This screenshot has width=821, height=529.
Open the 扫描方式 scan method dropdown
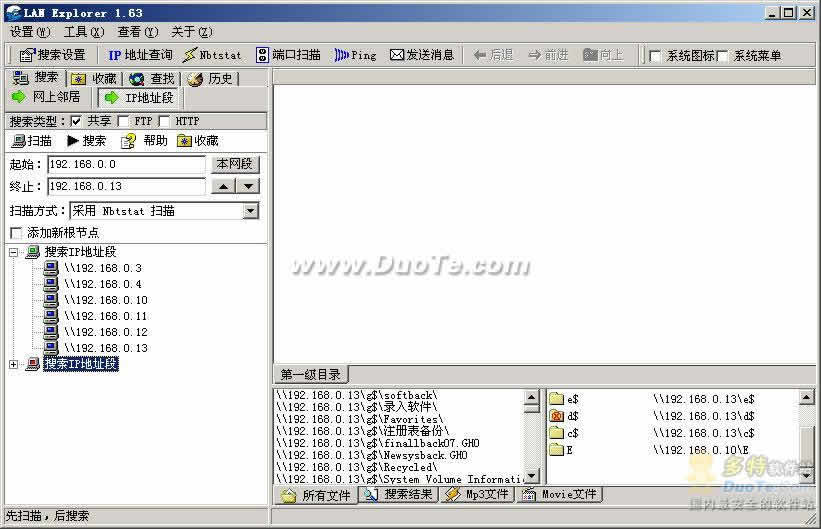pyautogui.click(x=251, y=211)
